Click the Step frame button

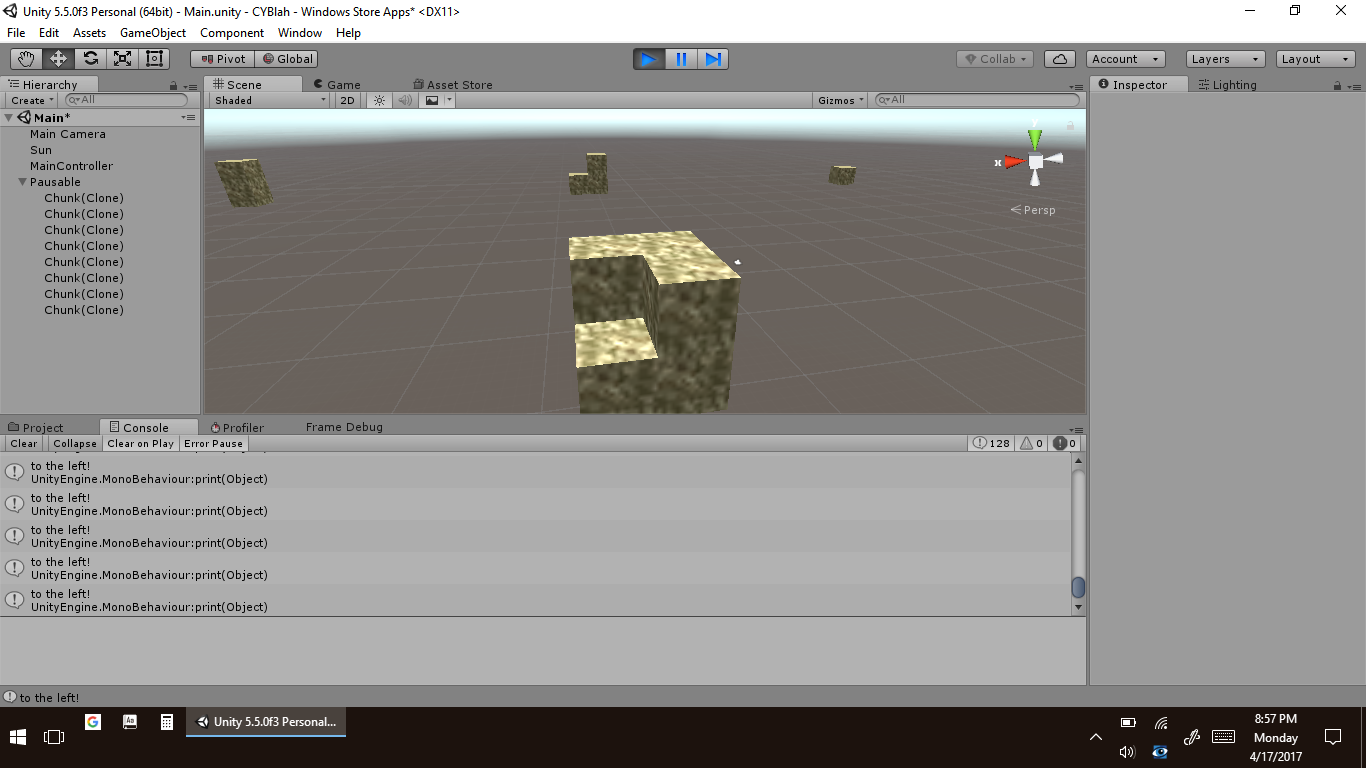(713, 59)
